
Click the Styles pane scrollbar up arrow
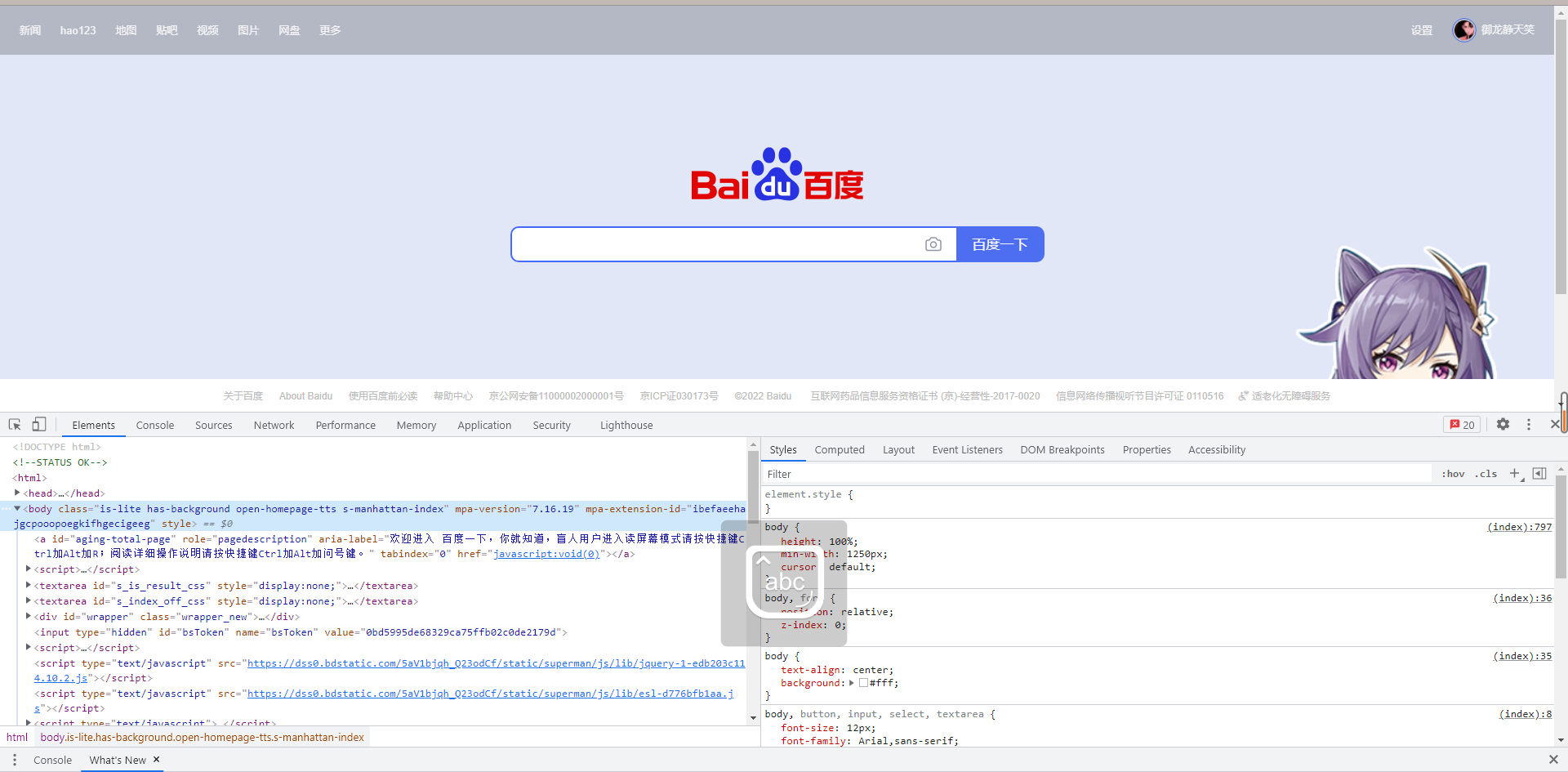tap(1561, 470)
